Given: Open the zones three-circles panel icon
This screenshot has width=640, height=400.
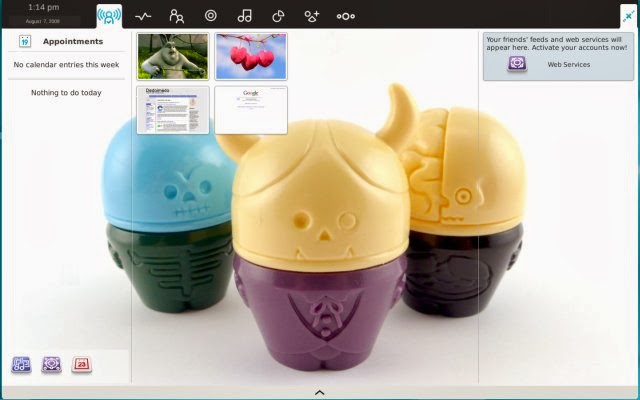Looking at the screenshot, I should [346, 16].
